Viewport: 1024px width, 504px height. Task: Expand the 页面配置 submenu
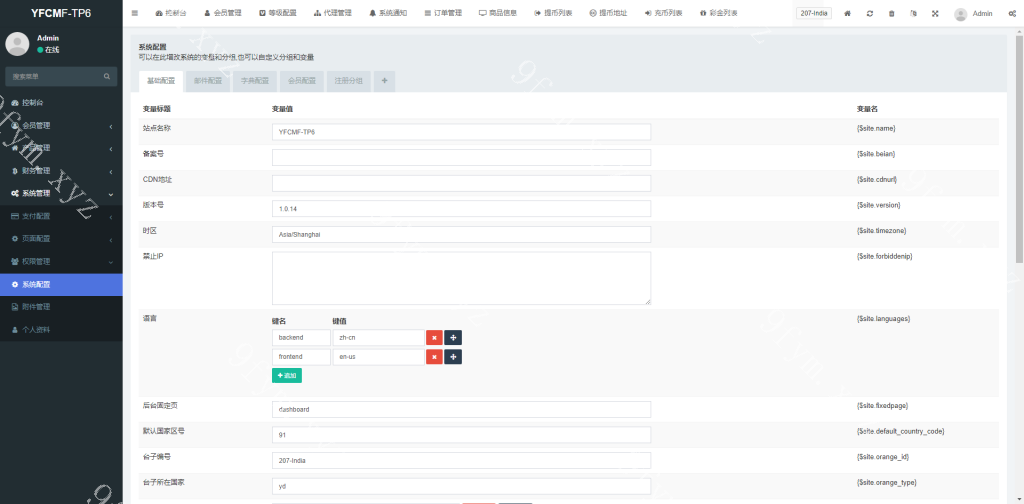pyautogui.click(x=61, y=239)
